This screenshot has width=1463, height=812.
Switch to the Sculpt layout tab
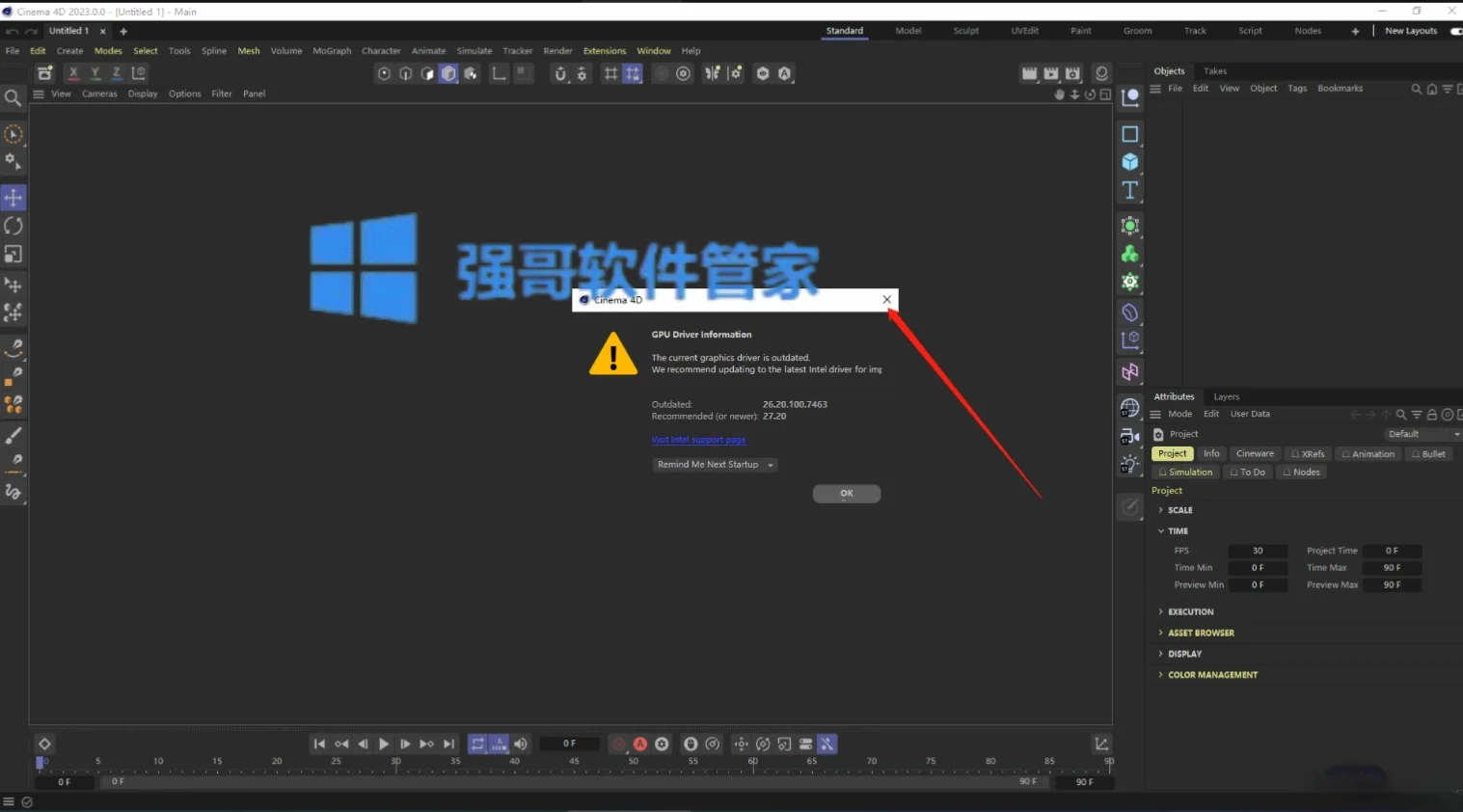coord(965,31)
